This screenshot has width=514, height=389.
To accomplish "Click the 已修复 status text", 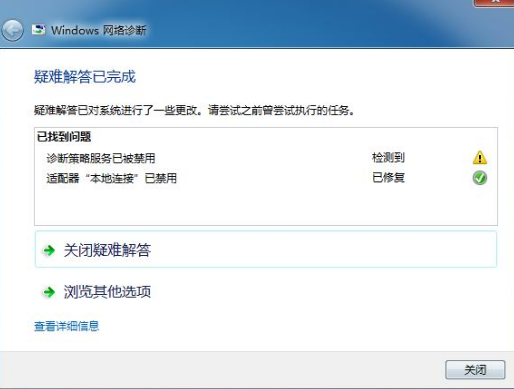I will 388,177.
